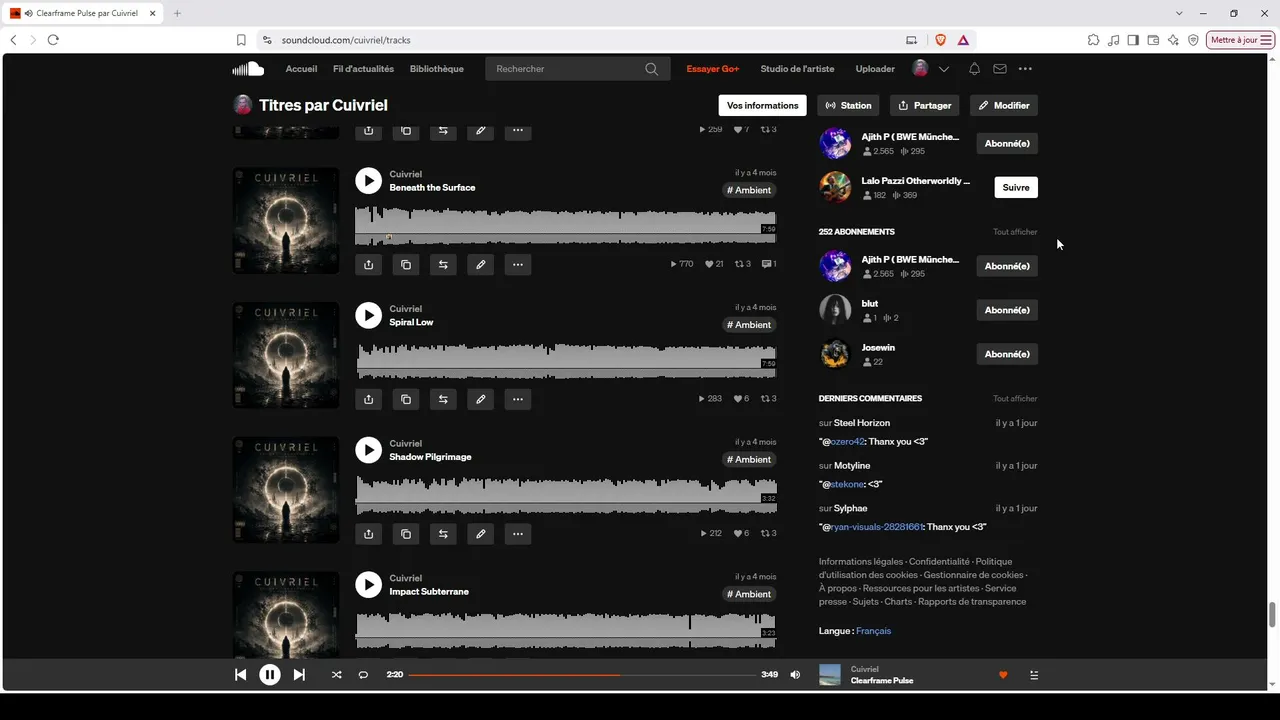This screenshot has width=1280, height=720.
Task: Seek within Beneath the Surface waveform
Action: click(566, 226)
